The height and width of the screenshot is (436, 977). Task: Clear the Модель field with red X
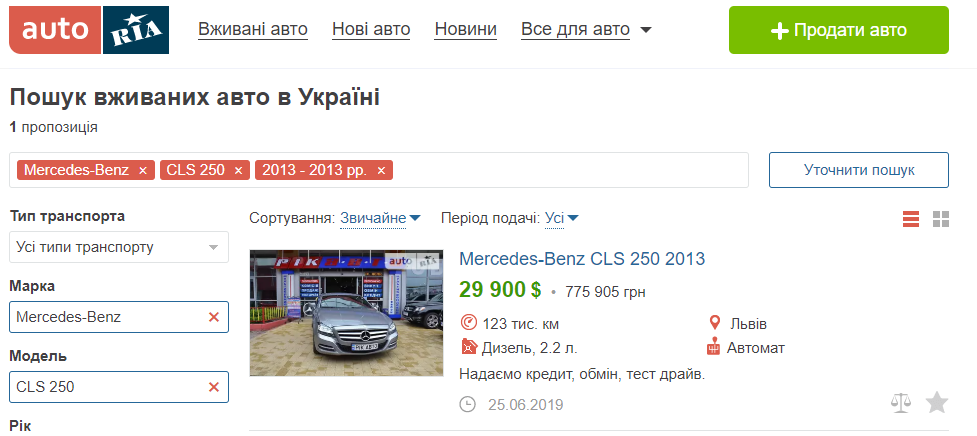coord(214,387)
